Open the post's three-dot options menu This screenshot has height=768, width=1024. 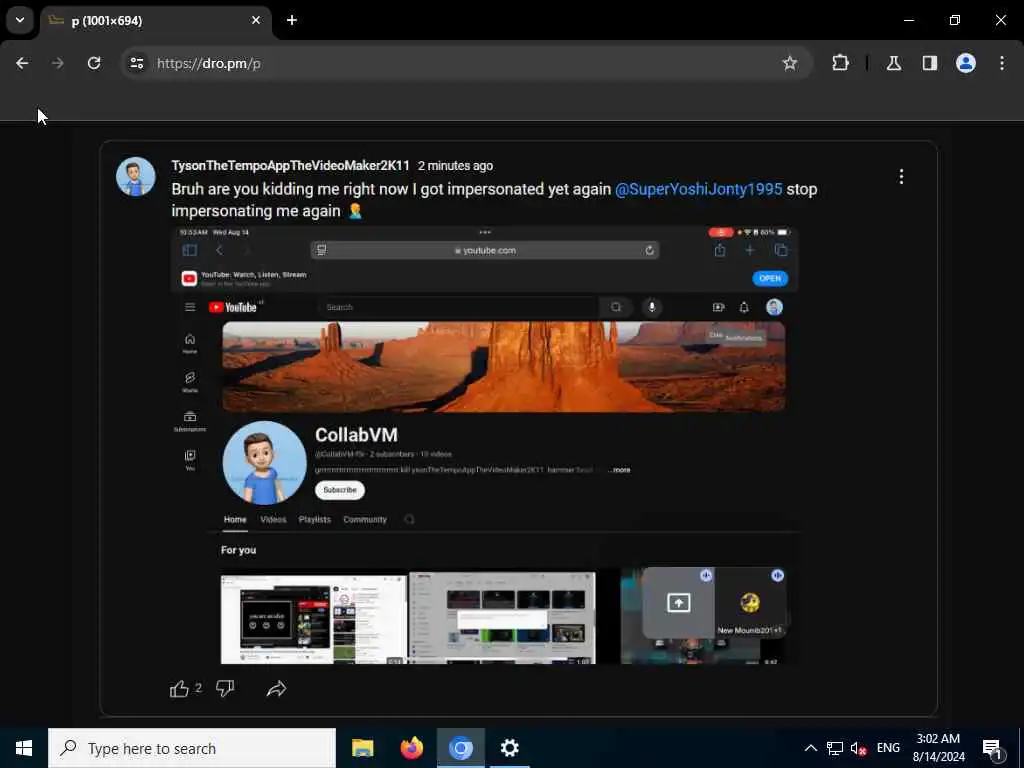point(901,176)
